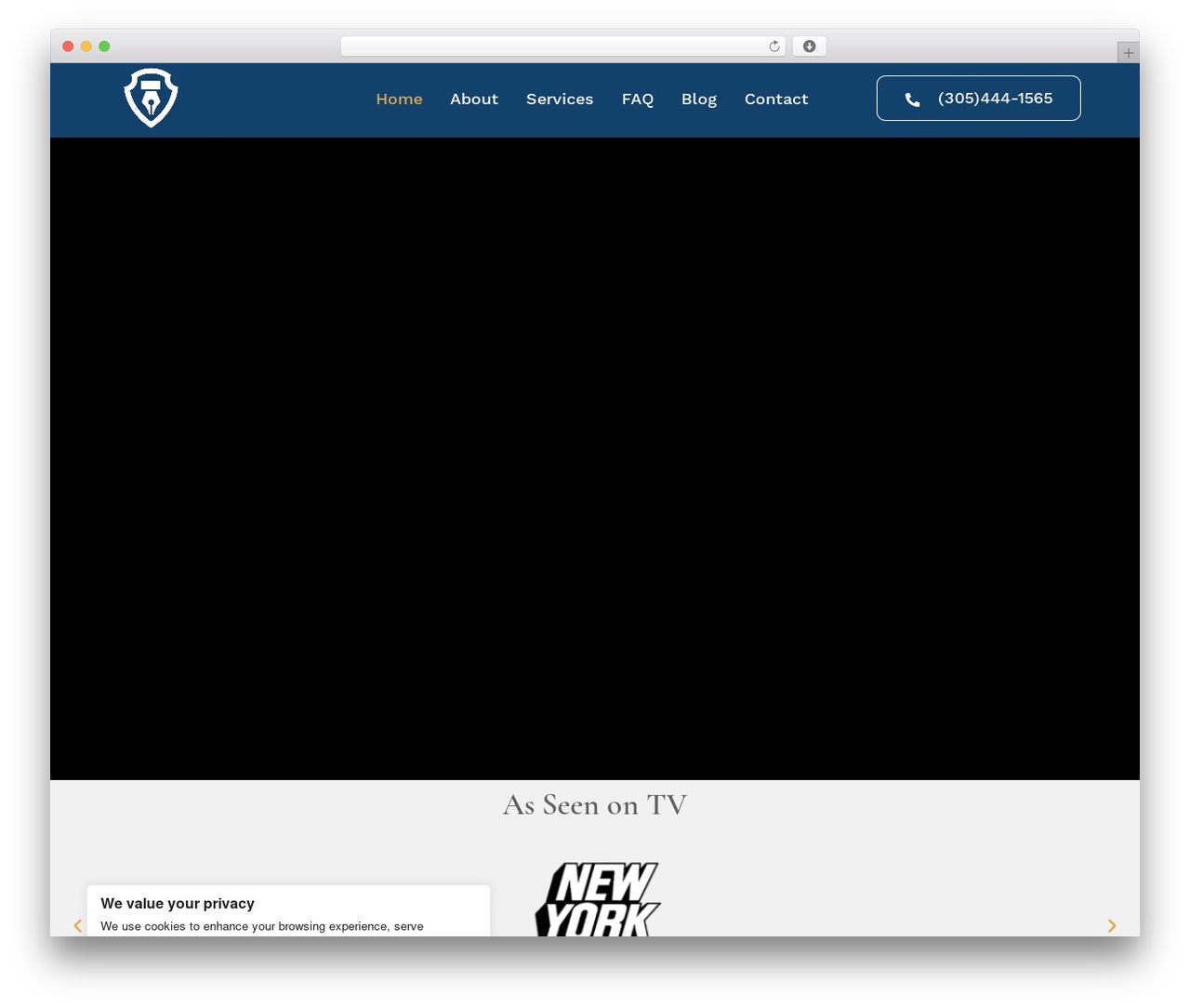The width and height of the screenshot is (1190, 1008).
Task: Open the Services menu
Action: click(560, 99)
